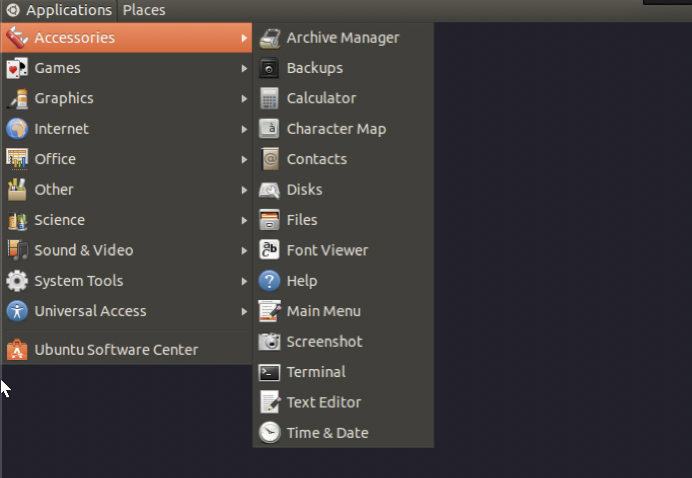The width and height of the screenshot is (692, 478).
Task: Open the Places menu in top panel
Action: tap(144, 10)
